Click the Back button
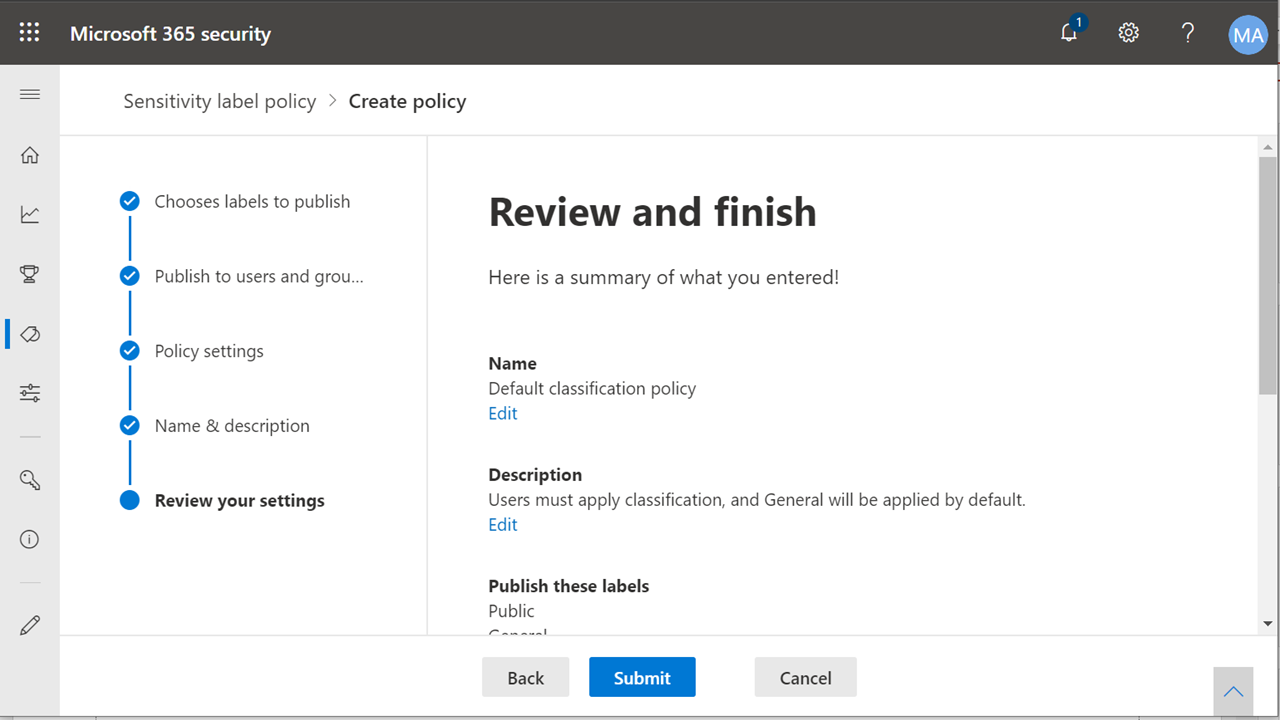 [x=526, y=677]
